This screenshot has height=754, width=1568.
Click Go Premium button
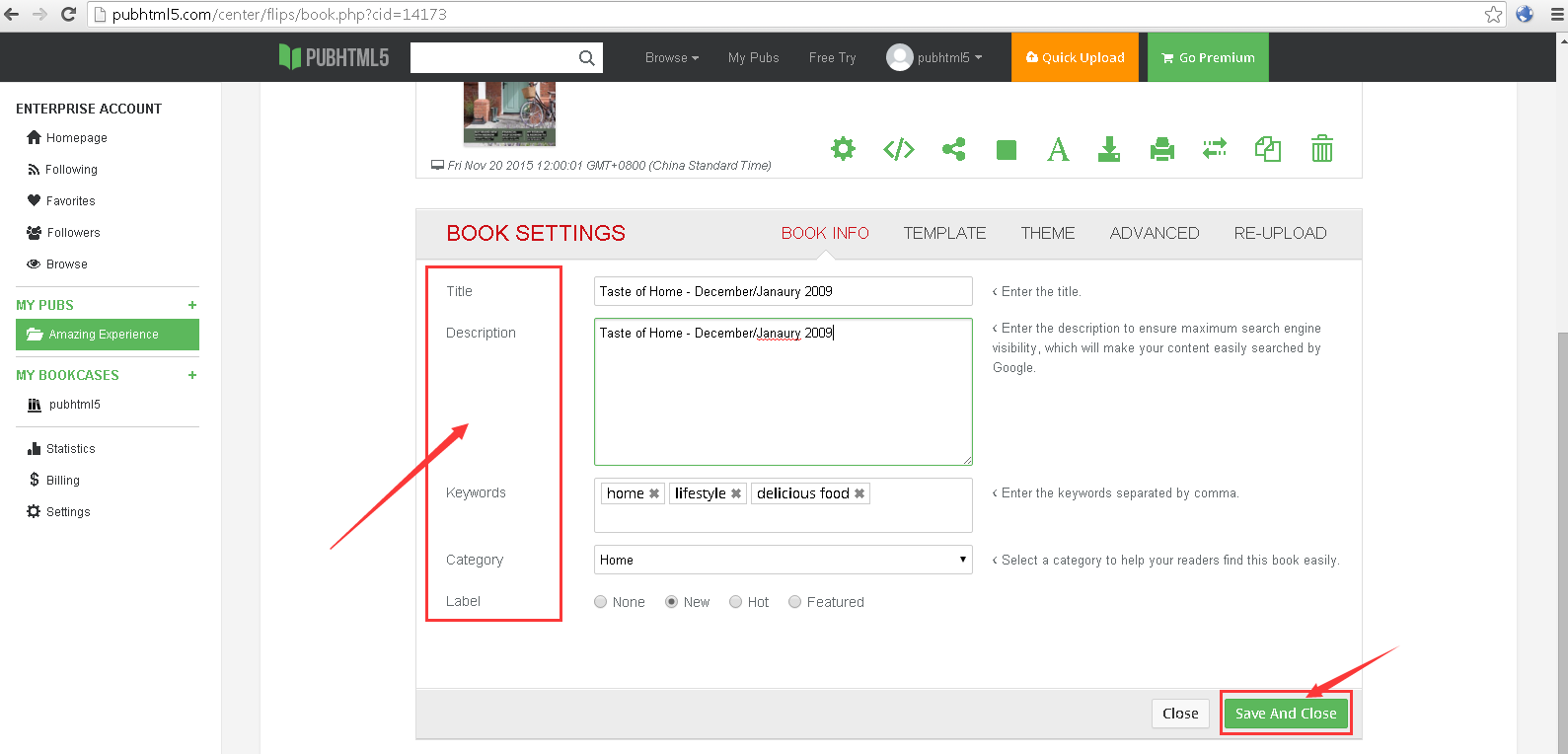click(x=1208, y=57)
